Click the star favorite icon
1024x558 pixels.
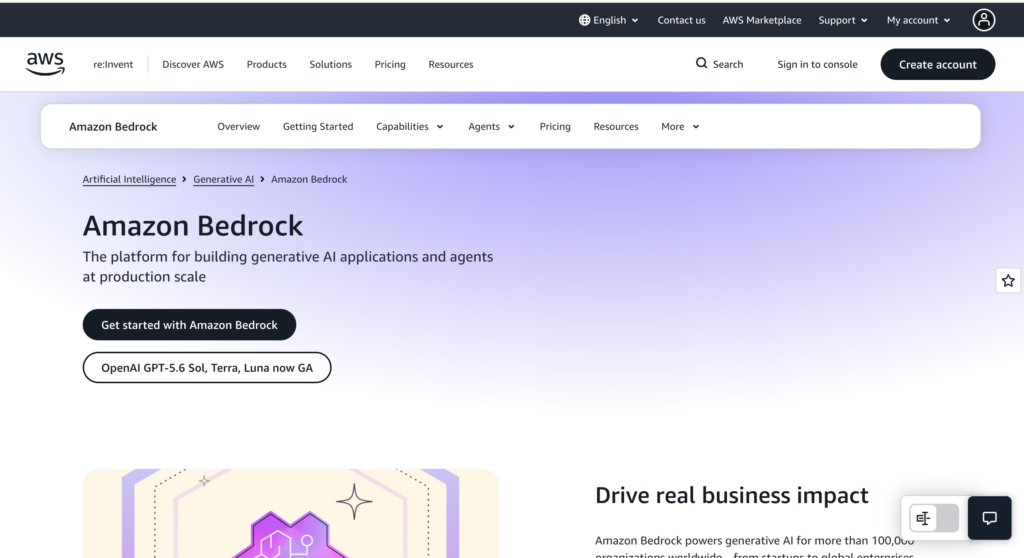[x=1008, y=281]
